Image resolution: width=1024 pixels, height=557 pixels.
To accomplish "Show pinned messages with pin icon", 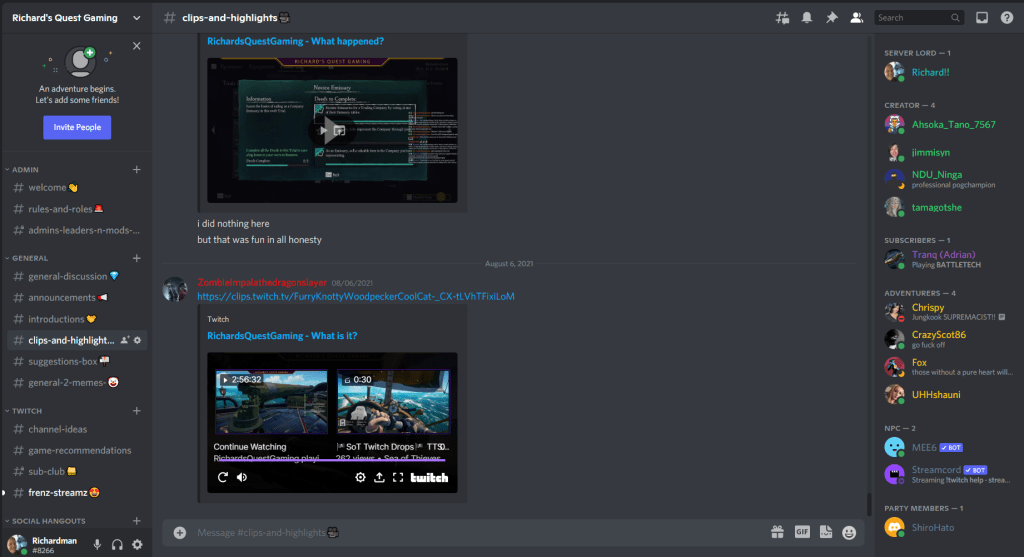I will pyautogui.click(x=831, y=17).
